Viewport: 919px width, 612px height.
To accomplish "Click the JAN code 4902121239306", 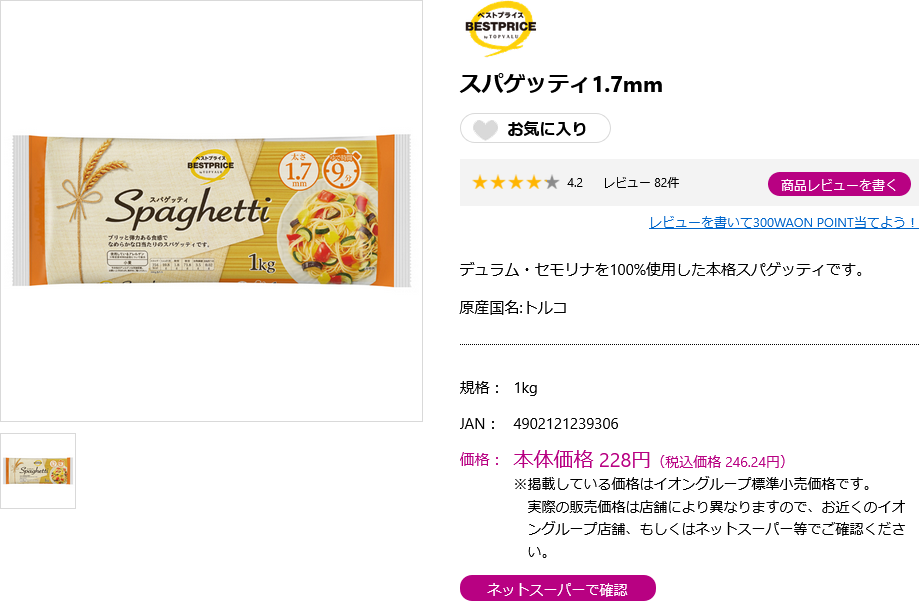I will (x=565, y=424).
